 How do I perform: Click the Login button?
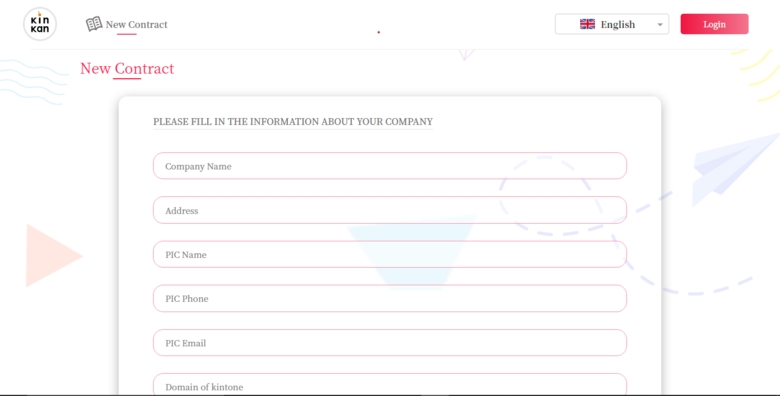[x=714, y=24]
